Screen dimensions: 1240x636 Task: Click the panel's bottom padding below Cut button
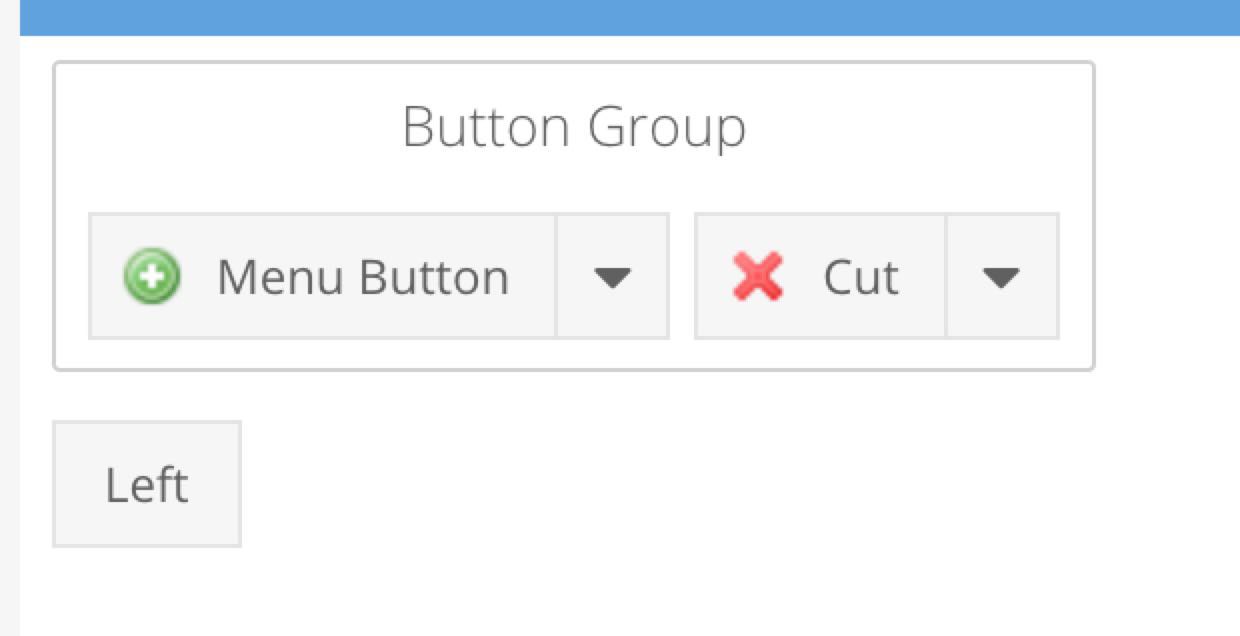[876, 354]
